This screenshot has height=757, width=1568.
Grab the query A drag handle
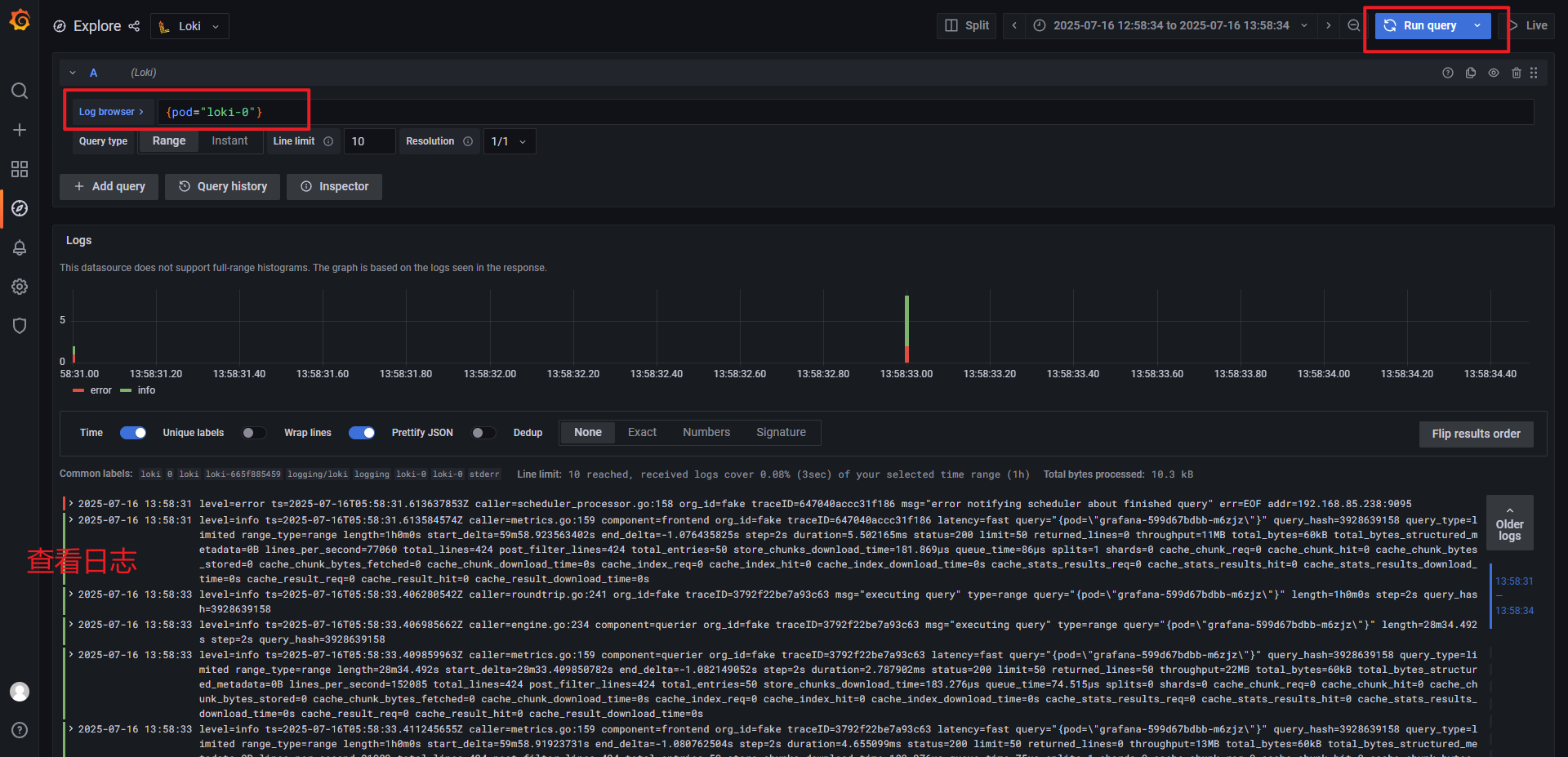(x=1534, y=73)
